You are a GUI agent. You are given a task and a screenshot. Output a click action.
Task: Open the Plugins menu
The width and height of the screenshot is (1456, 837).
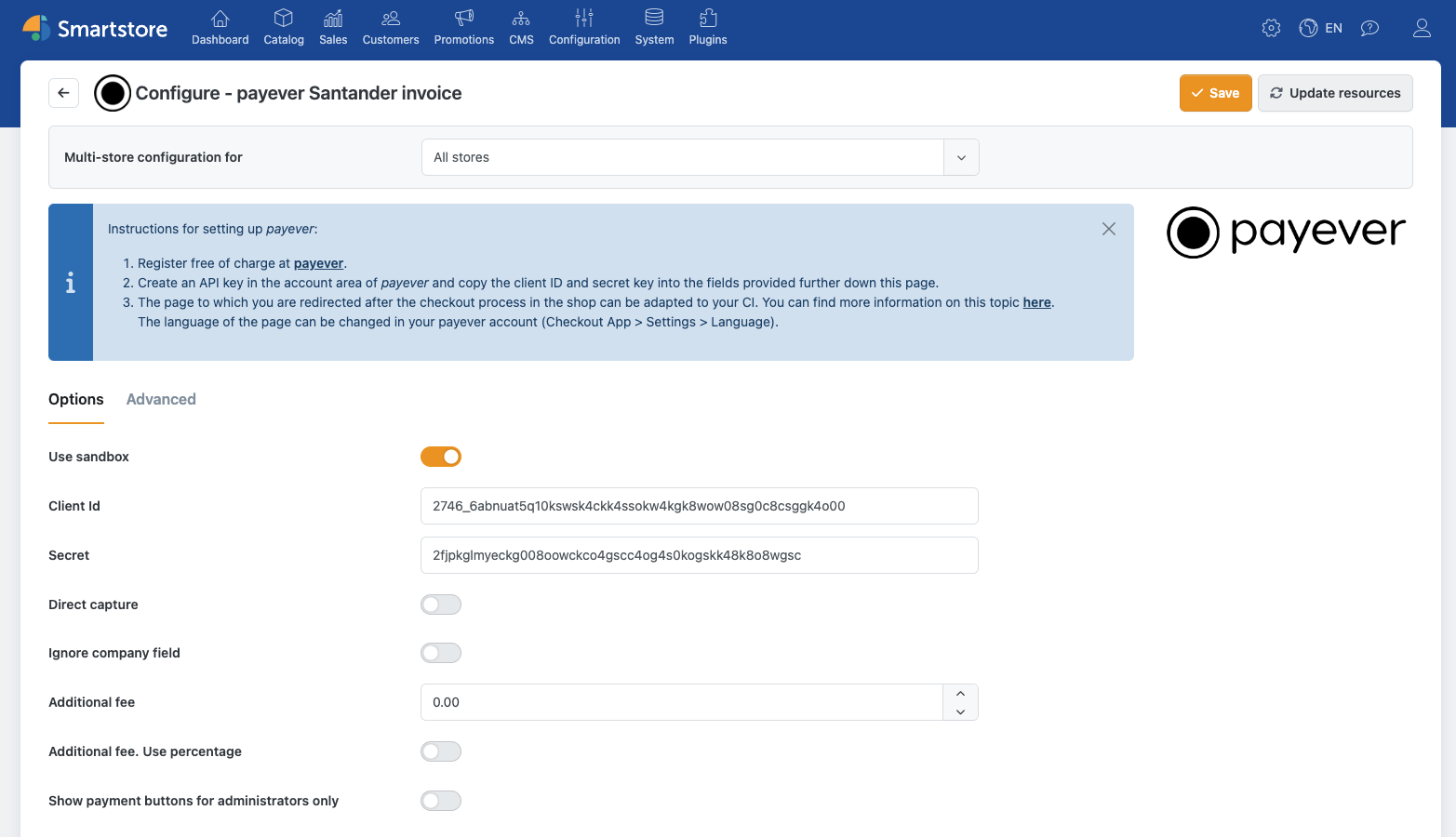coord(708,28)
